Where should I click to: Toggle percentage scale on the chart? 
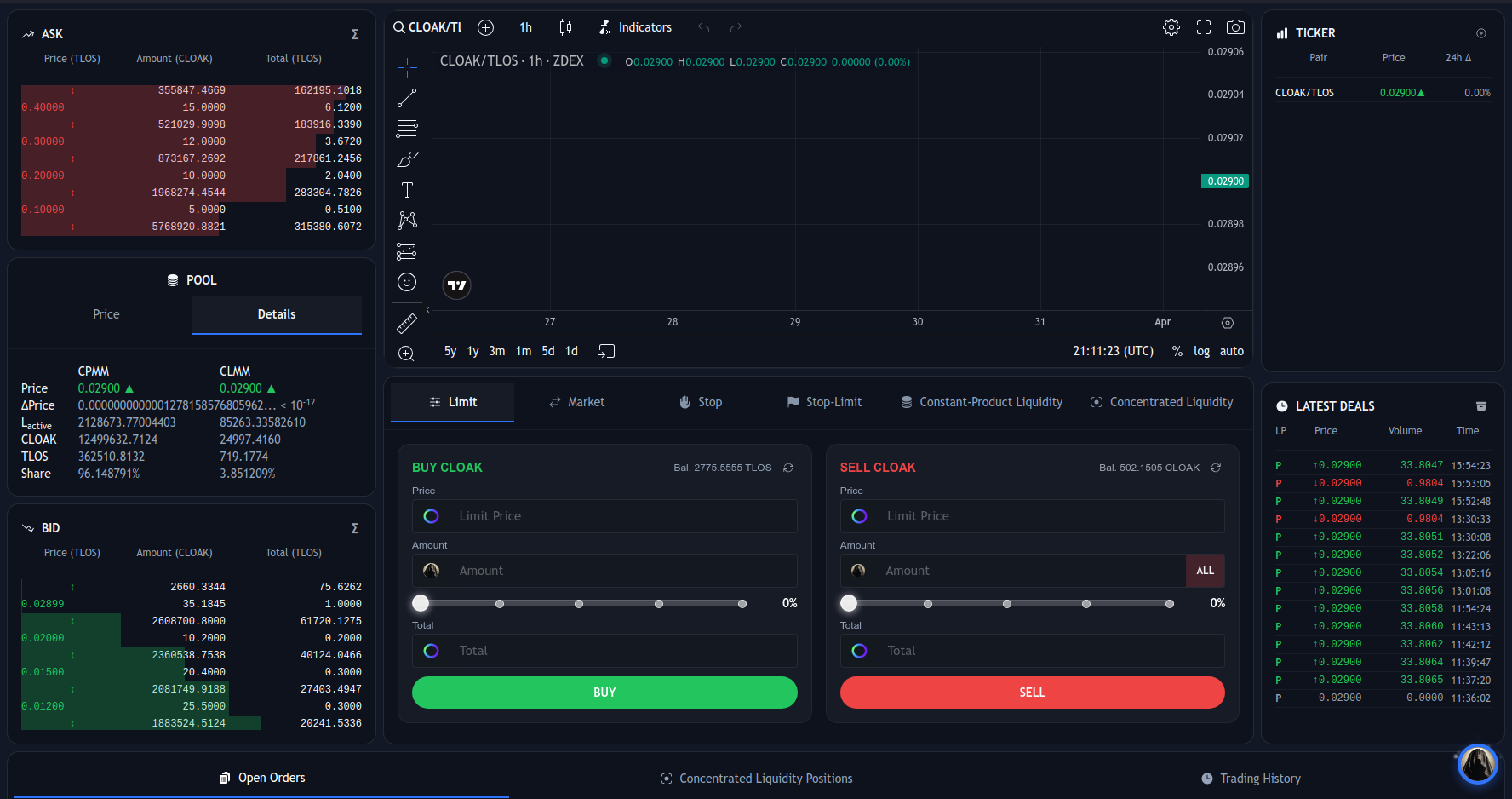[1177, 350]
